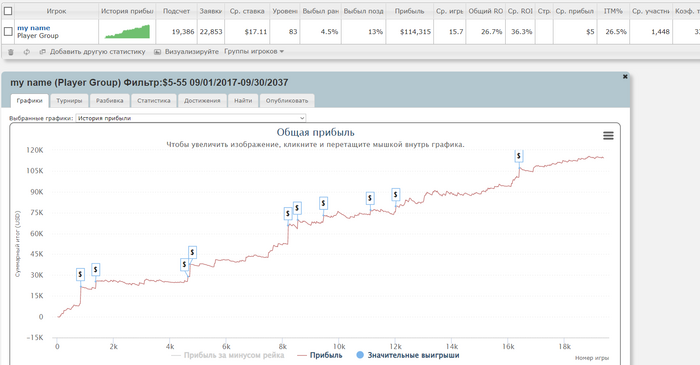Sort by the 'Ср. ROI' column header
Screen dimensions: 700x365
click(520, 11)
